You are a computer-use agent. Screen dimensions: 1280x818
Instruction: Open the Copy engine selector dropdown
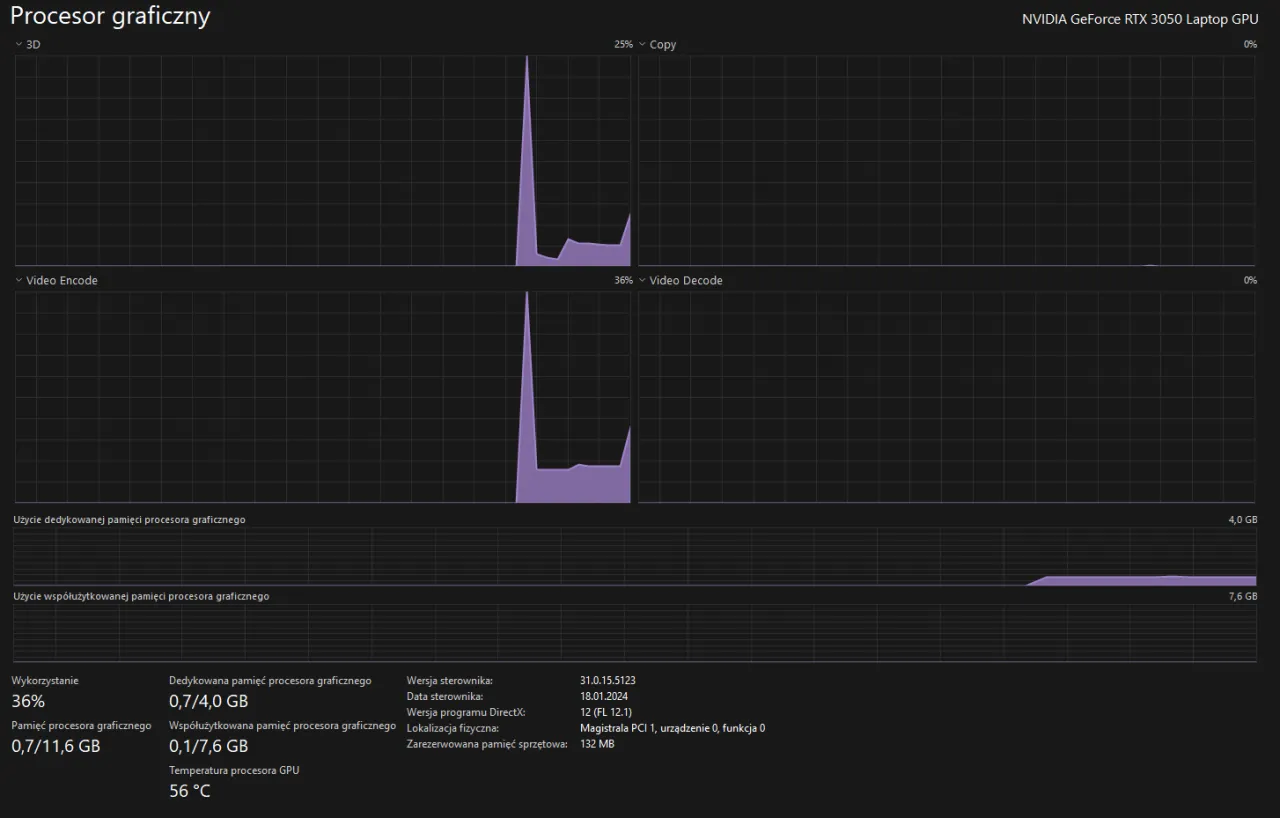coord(657,45)
